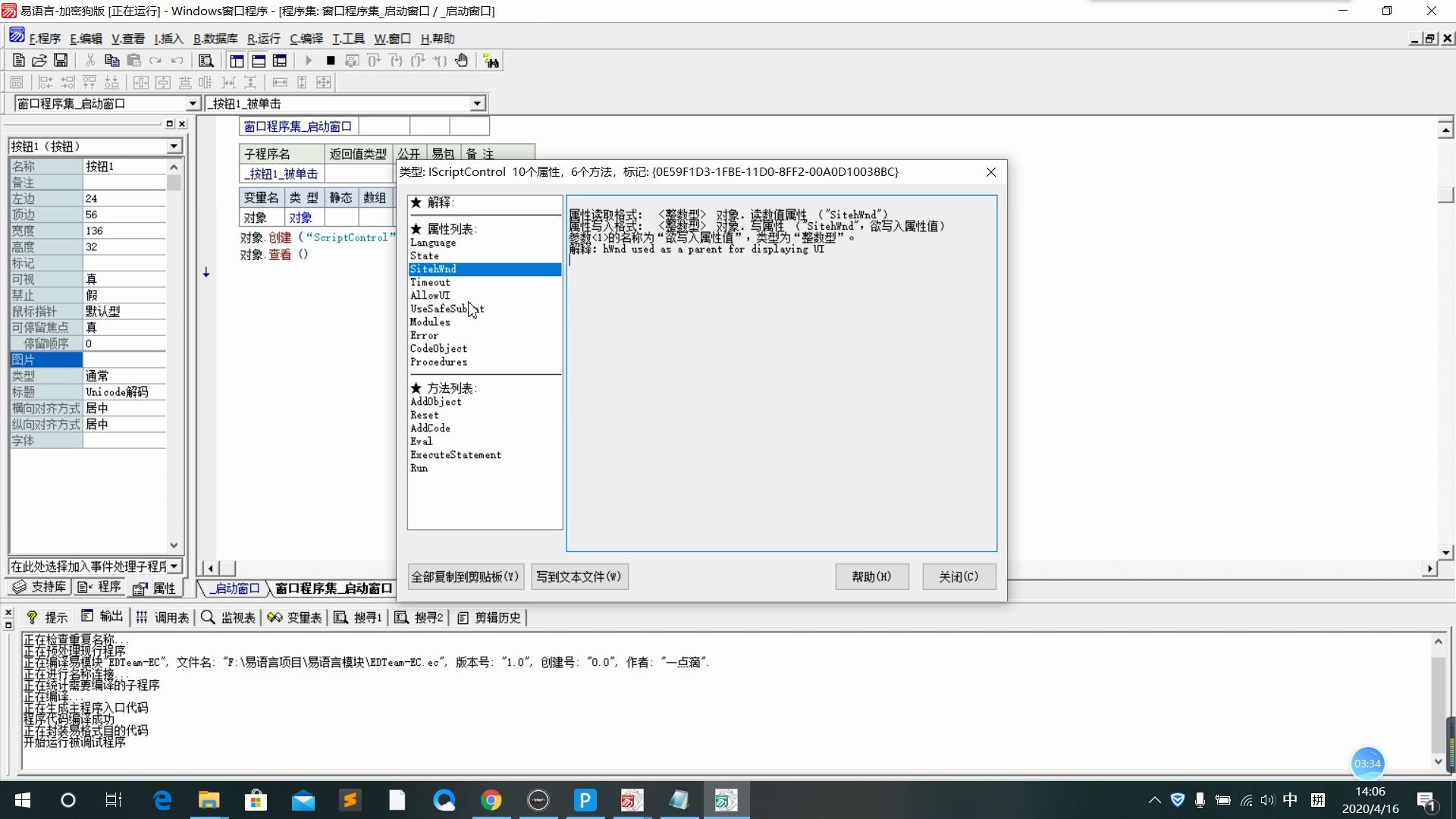
Task: Open a file with the open folder icon
Action: [39, 61]
